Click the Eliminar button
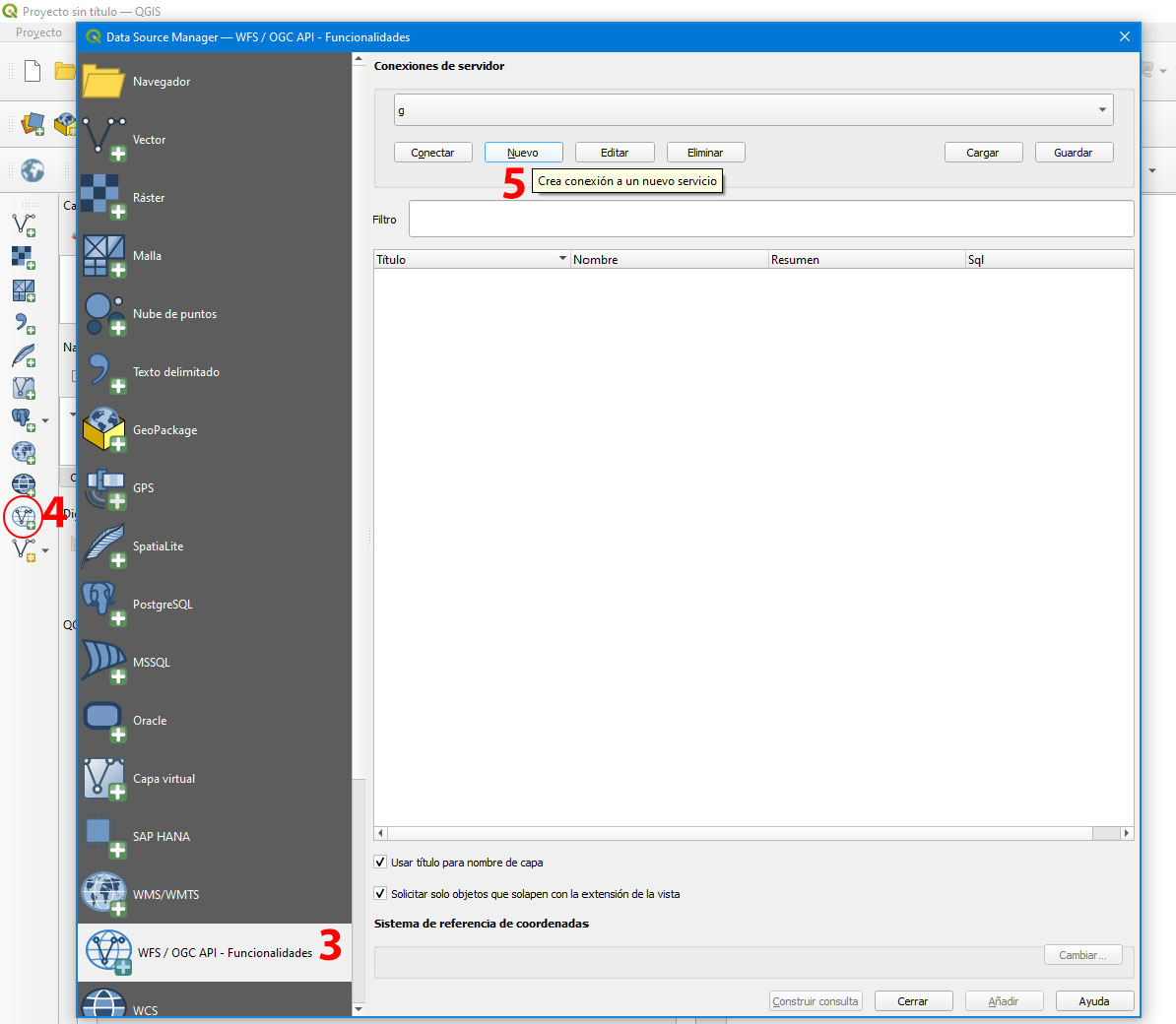Viewport: 1176px width, 1024px height. pyautogui.click(x=705, y=153)
